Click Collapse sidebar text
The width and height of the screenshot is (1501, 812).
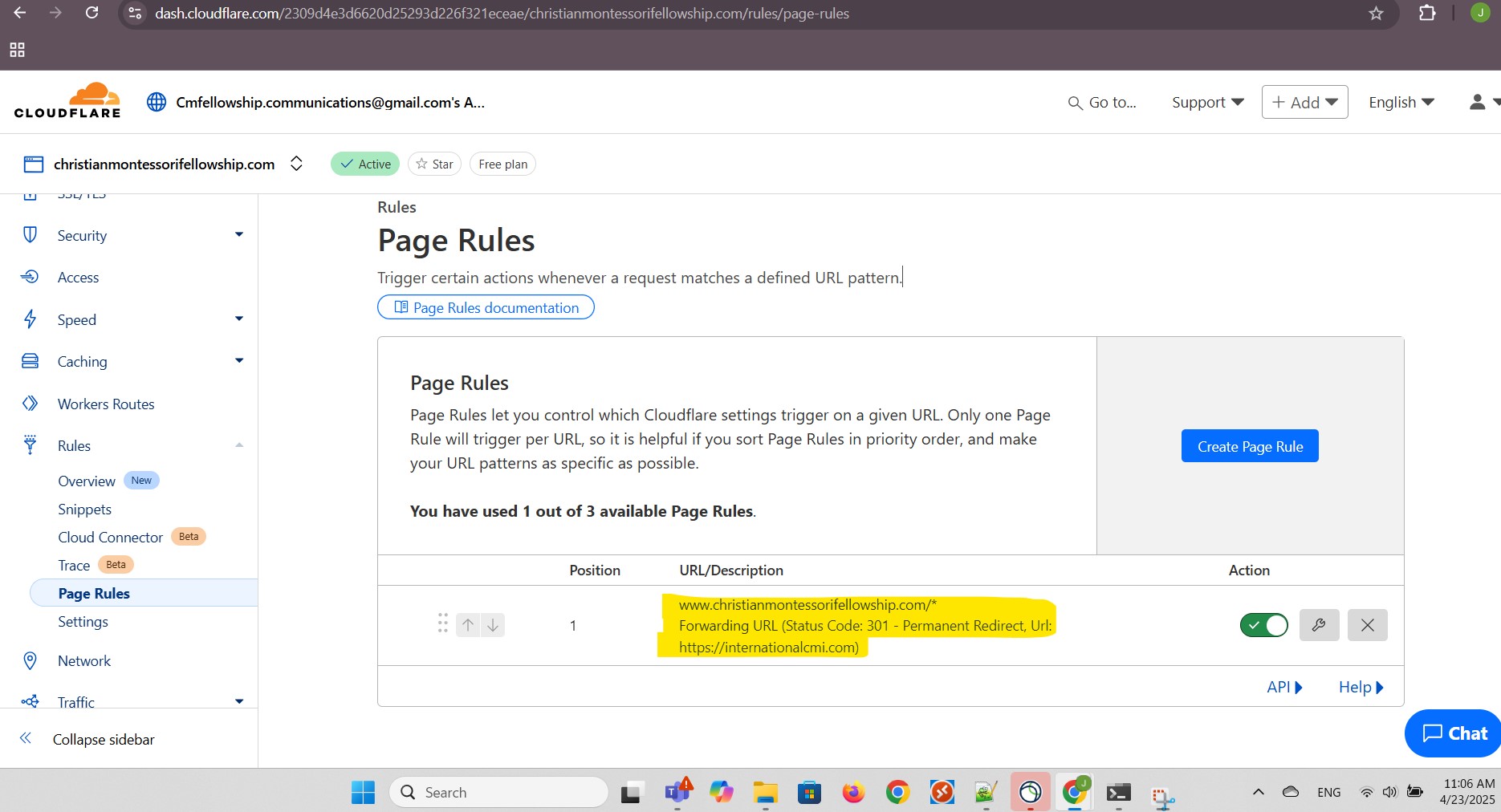click(104, 739)
